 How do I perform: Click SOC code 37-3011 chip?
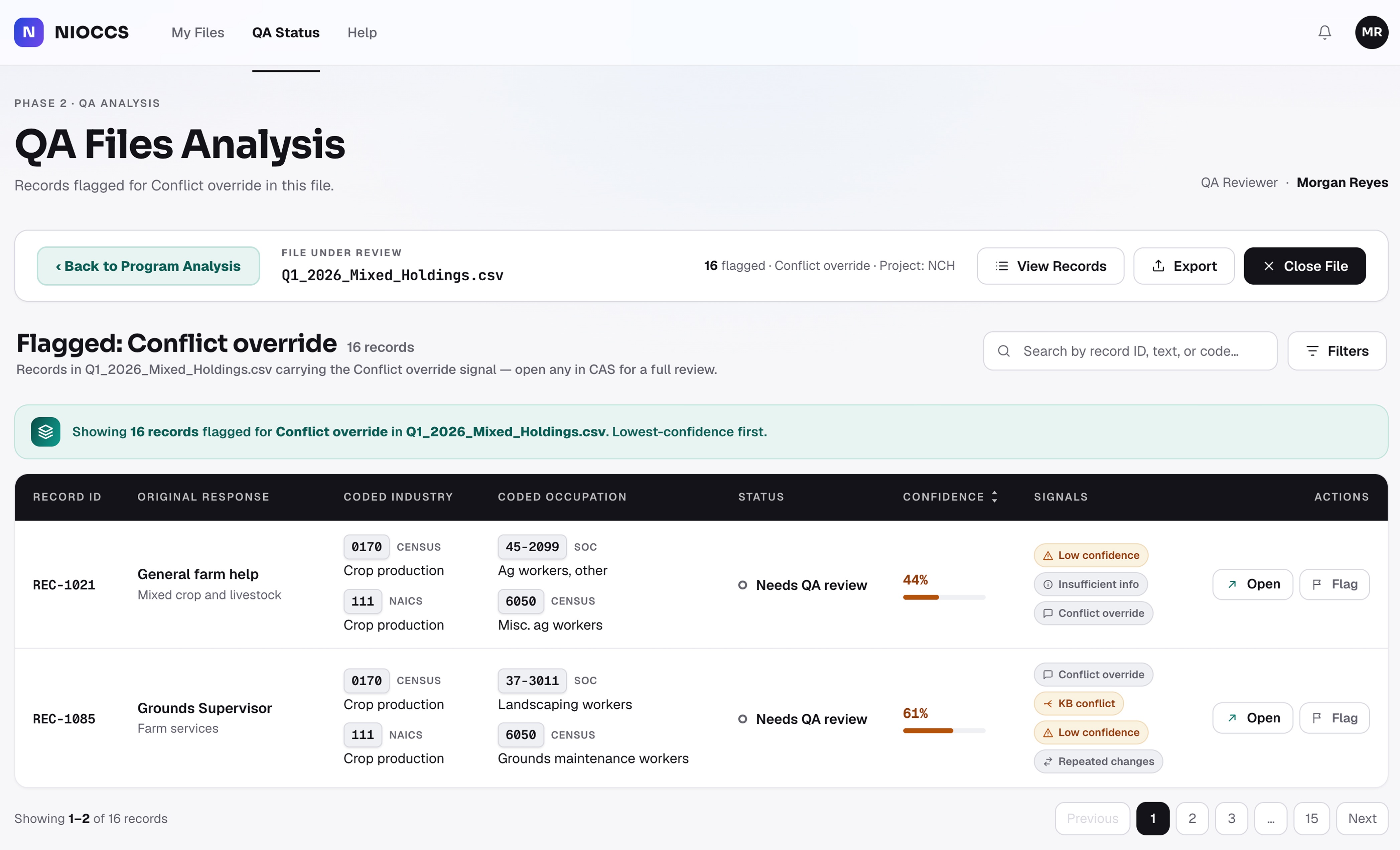pyautogui.click(x=532, y=681)
